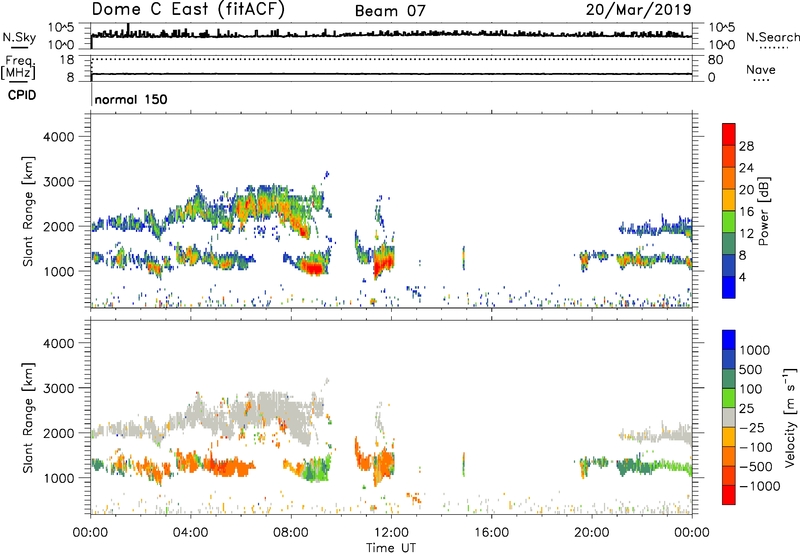
Task: Click the '12:00' time axis label
Action: pos(391,533)
